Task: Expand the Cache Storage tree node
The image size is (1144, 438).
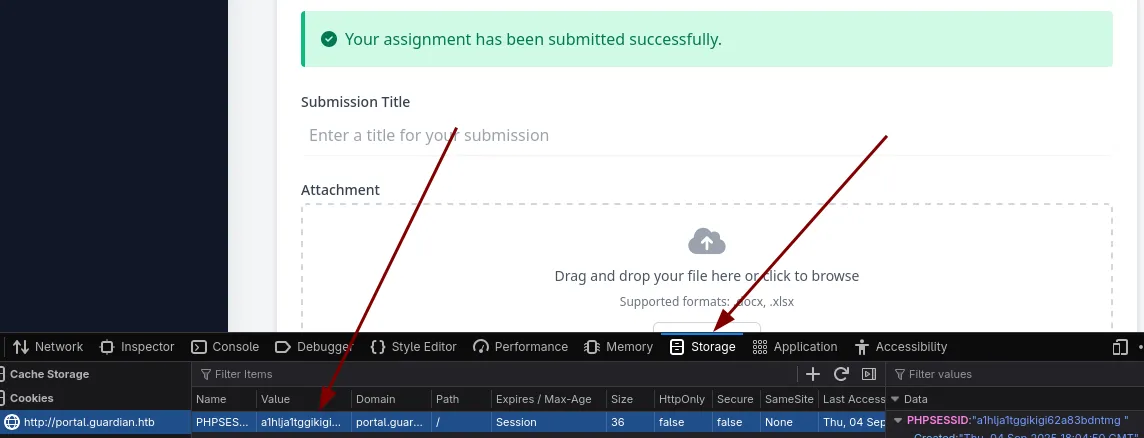Action: [x=49, y=374]
